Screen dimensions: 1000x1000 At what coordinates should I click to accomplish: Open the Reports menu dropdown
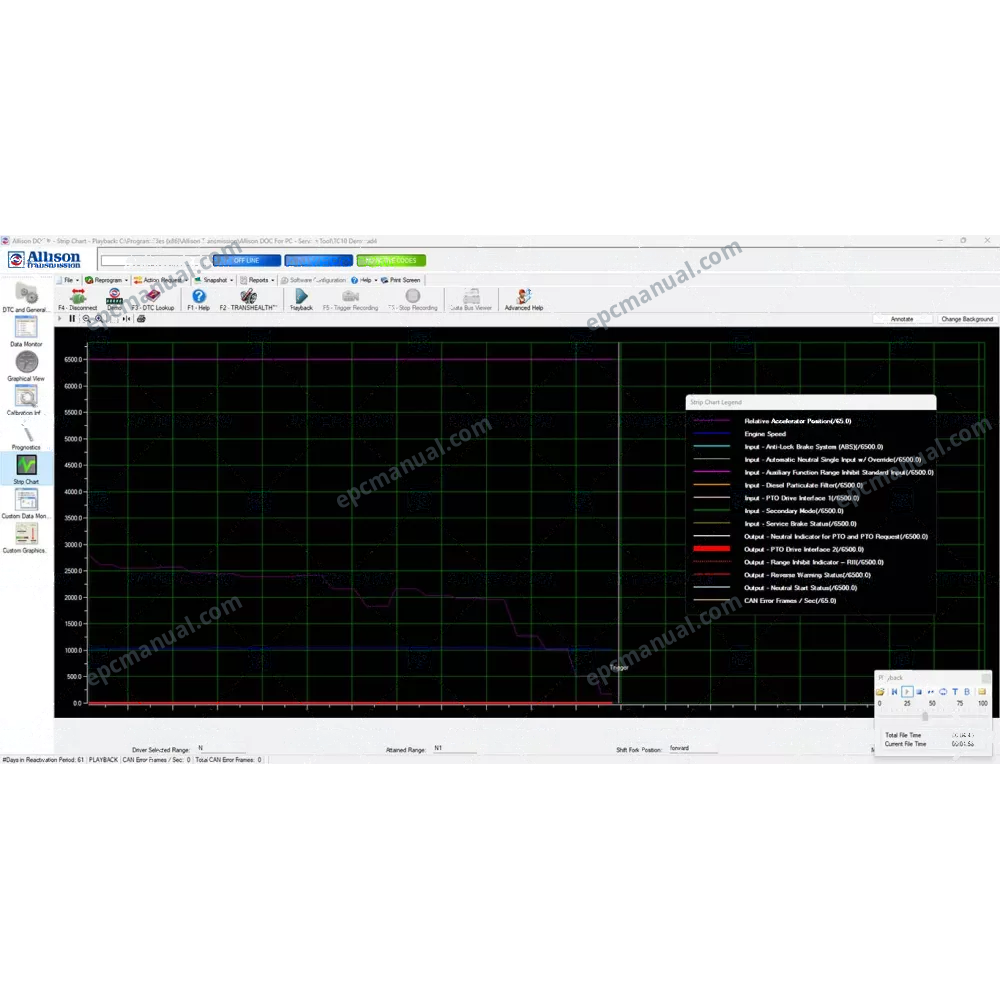(257, 280)
